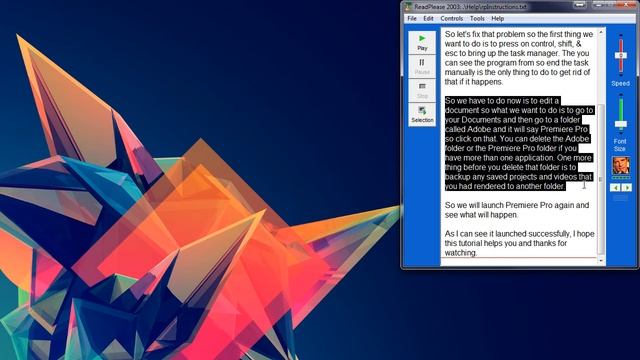Click the vertical scrollbar thumb in ReadPlease

[601, 179]
